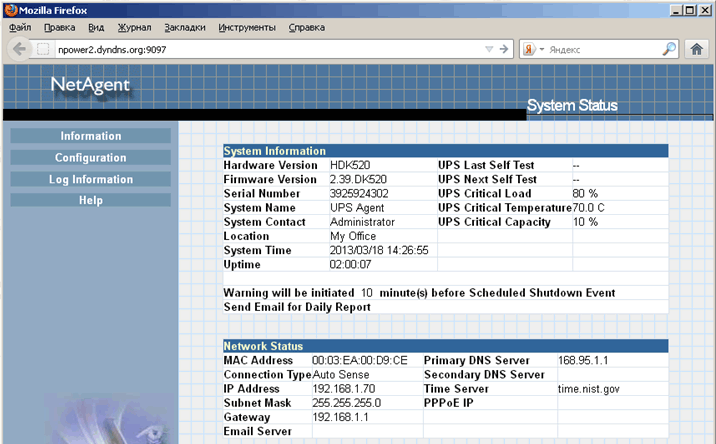Viewport: 716px width, 444px height.
Task: Click the Yandex search engine icon
Action: click(529, 49)
